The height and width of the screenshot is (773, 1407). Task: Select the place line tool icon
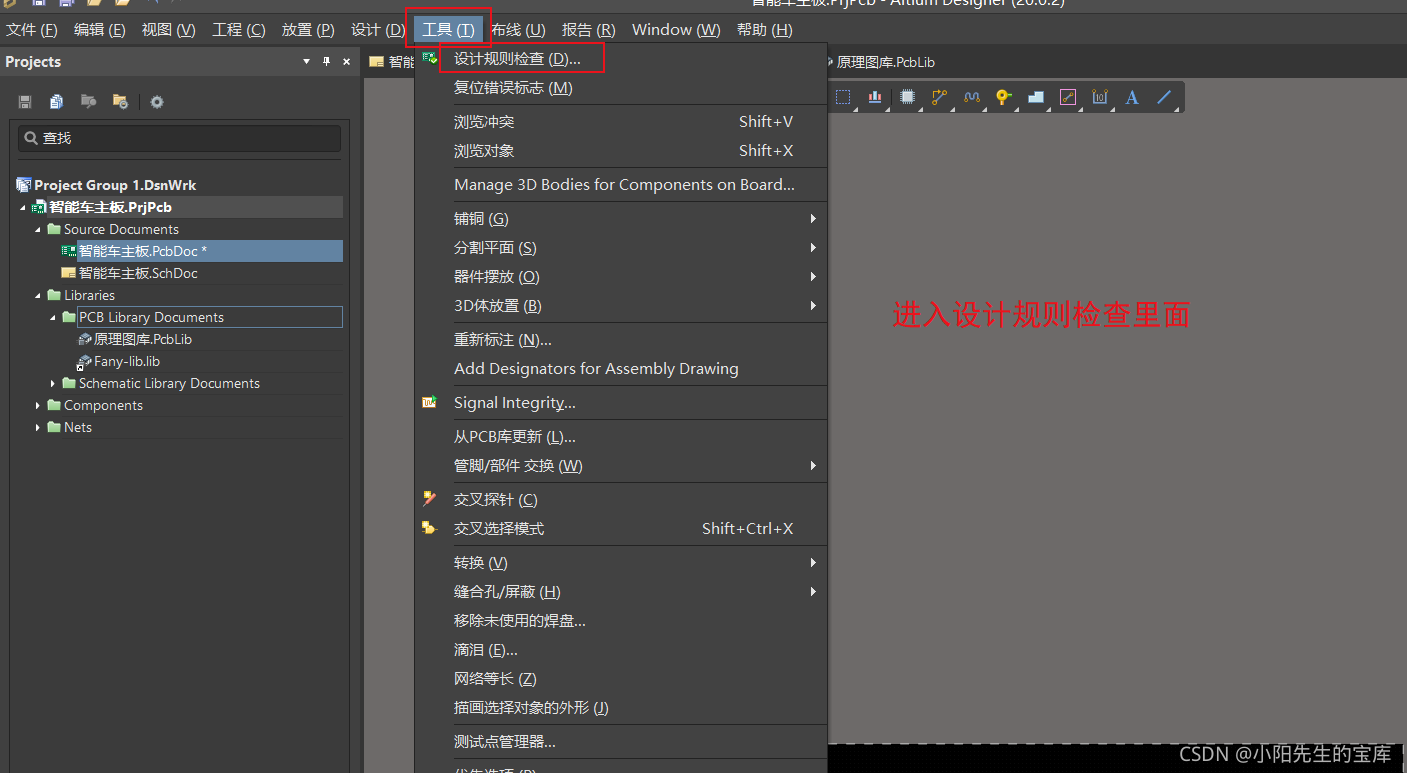pos(1164,97)
